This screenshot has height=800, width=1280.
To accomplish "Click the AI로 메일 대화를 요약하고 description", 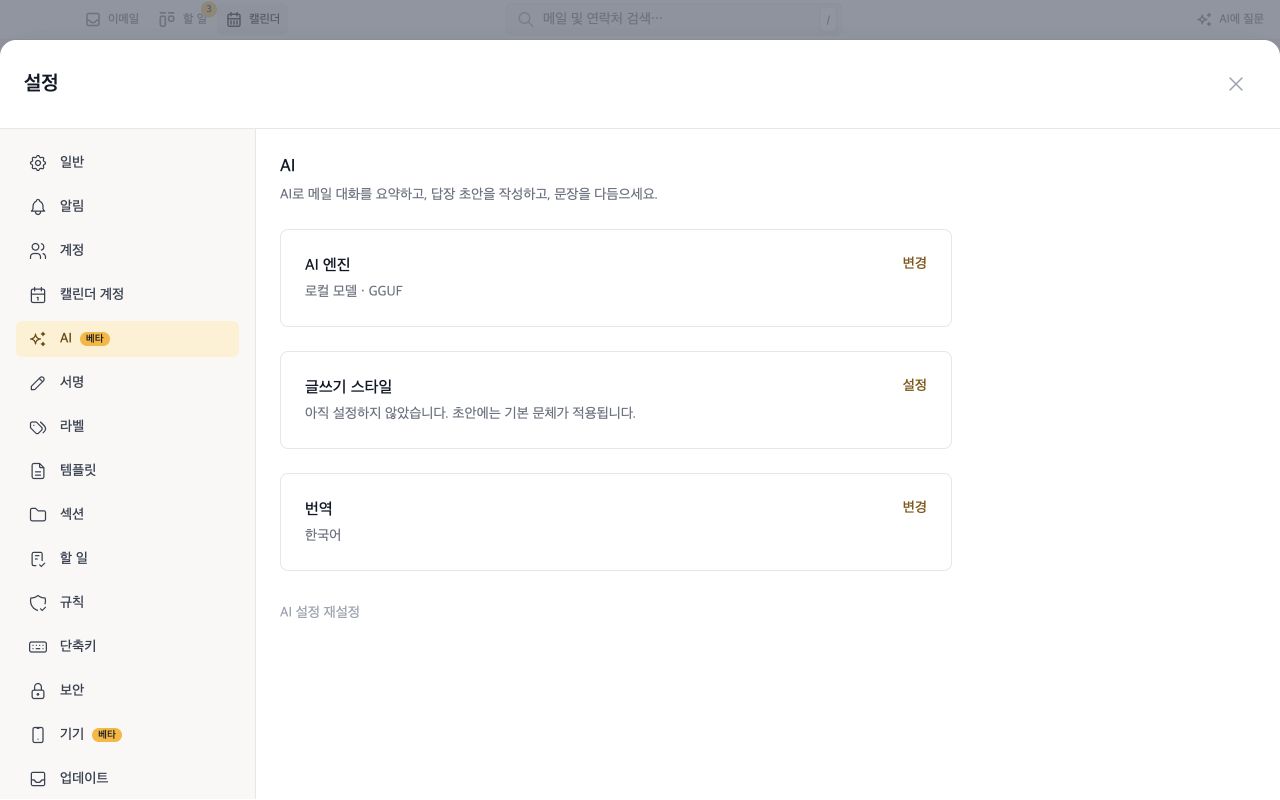I will [x=469, y=194].
